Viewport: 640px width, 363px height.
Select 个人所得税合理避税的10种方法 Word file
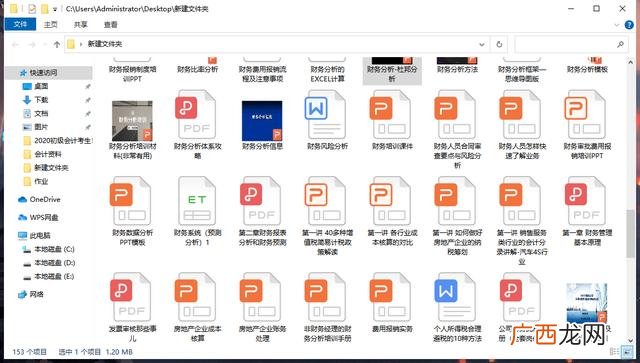coord(457,307)
